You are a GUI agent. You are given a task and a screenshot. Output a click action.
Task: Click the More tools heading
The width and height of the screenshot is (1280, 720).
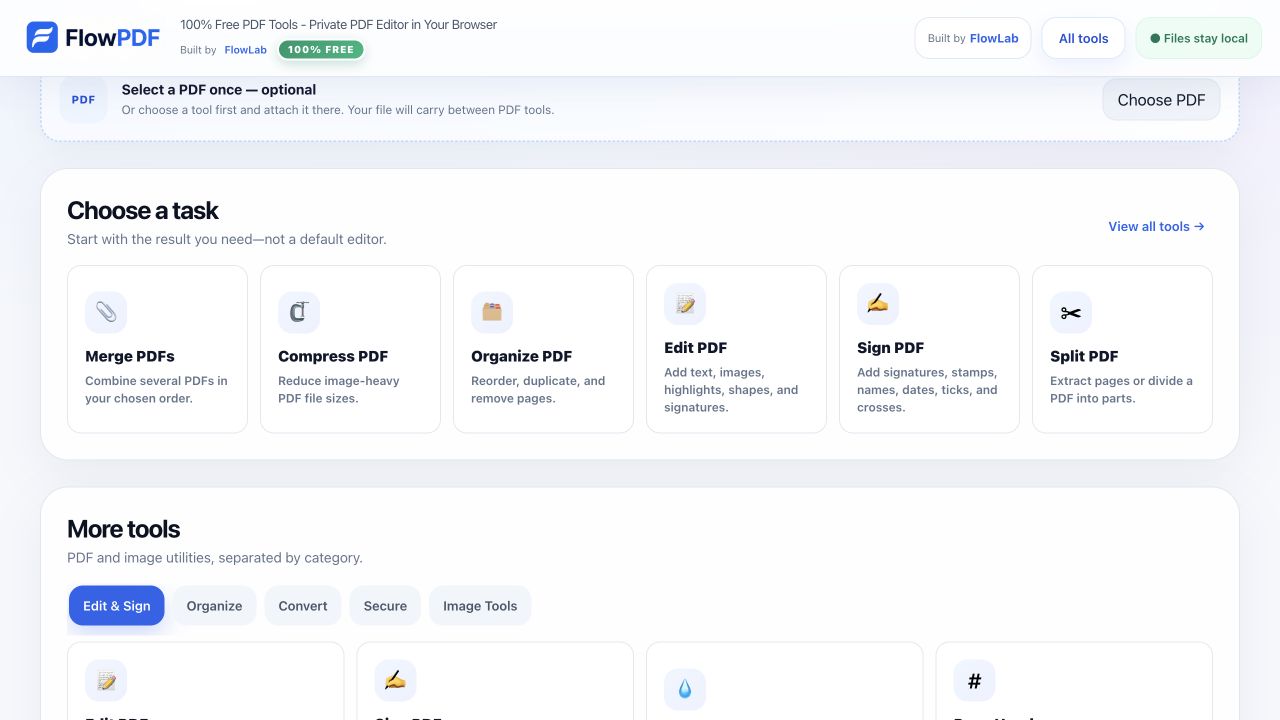click(124, 529)
